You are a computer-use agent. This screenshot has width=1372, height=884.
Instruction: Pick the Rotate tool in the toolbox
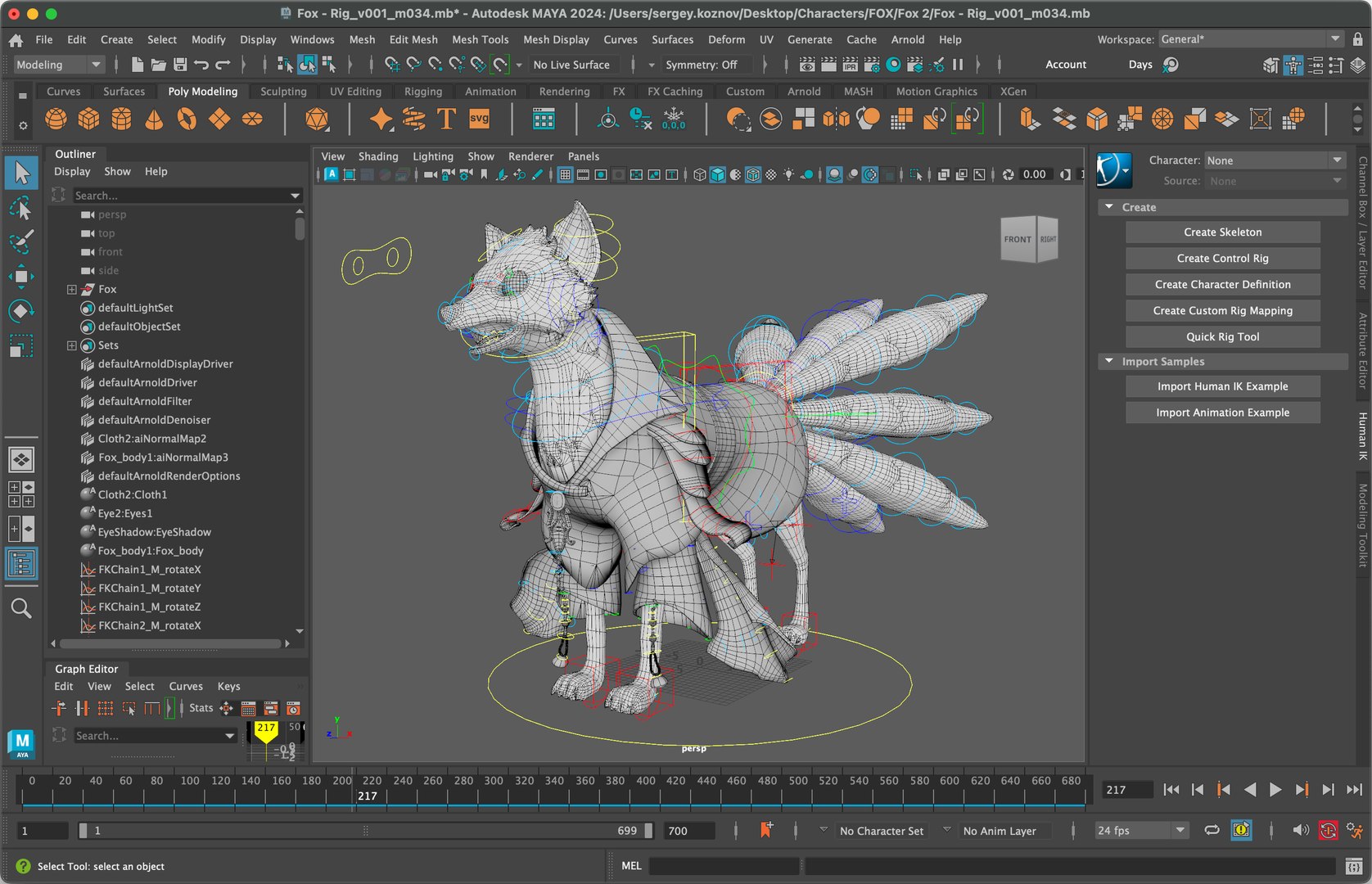[21, 311]
